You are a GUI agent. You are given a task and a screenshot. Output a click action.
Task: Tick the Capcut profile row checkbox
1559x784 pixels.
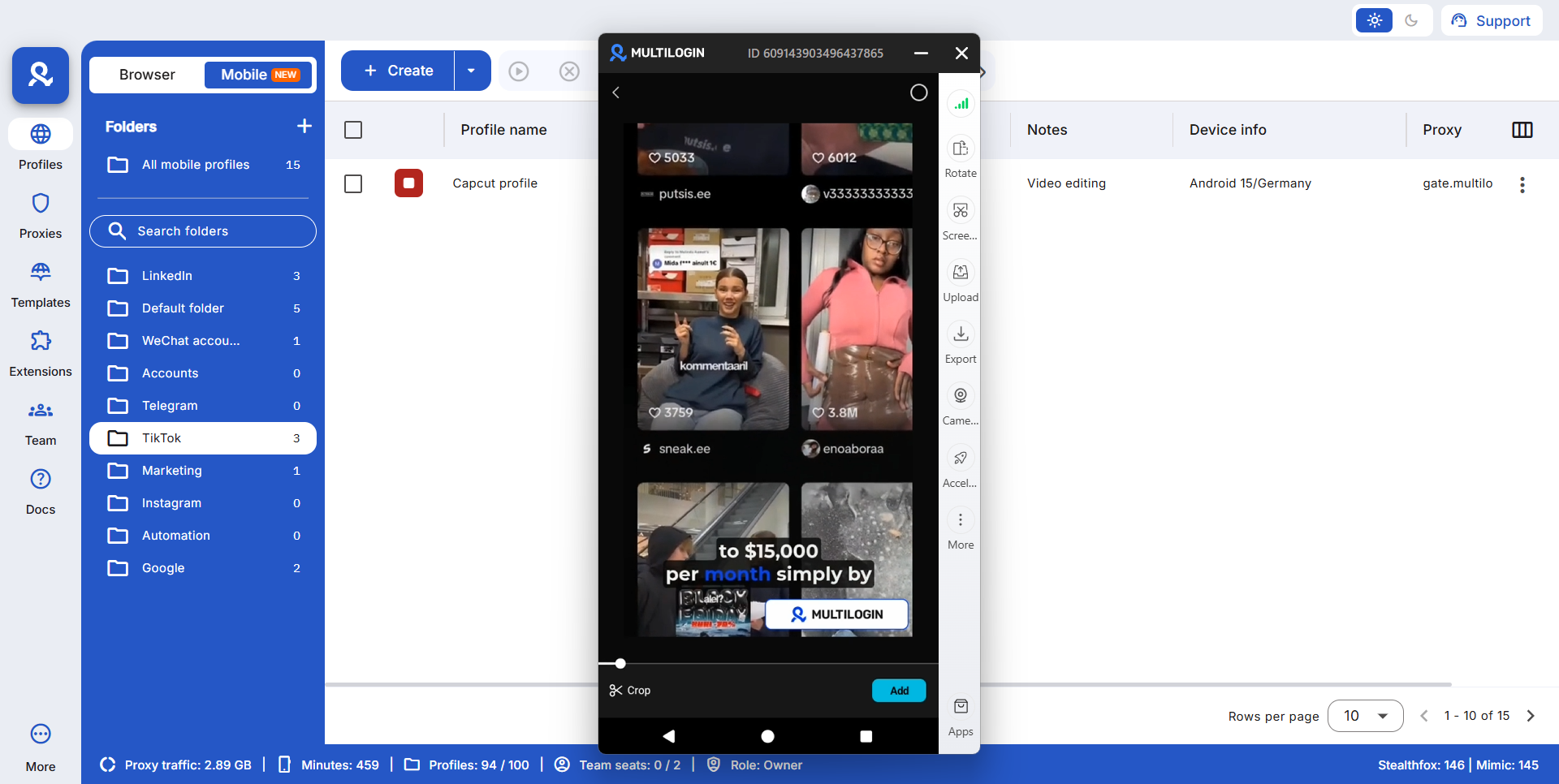[353, 184]
